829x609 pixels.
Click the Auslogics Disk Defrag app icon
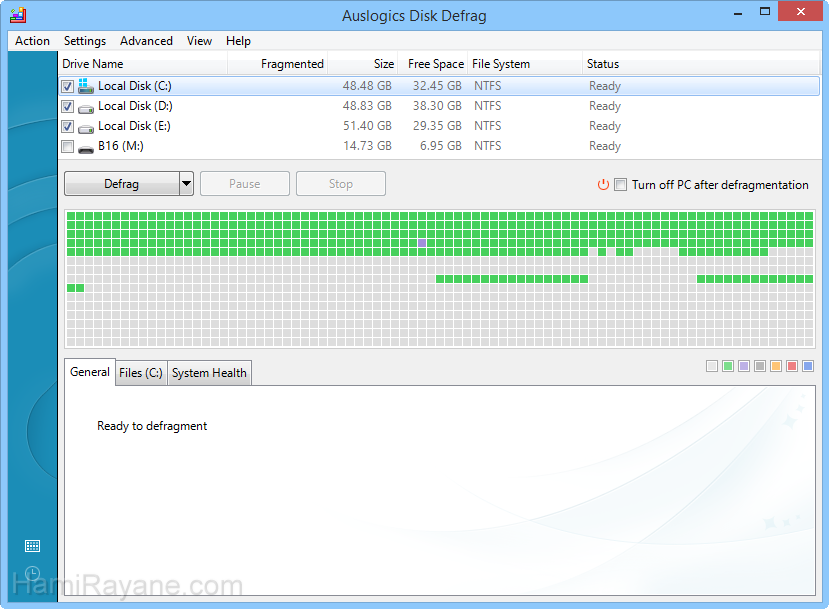18,15
